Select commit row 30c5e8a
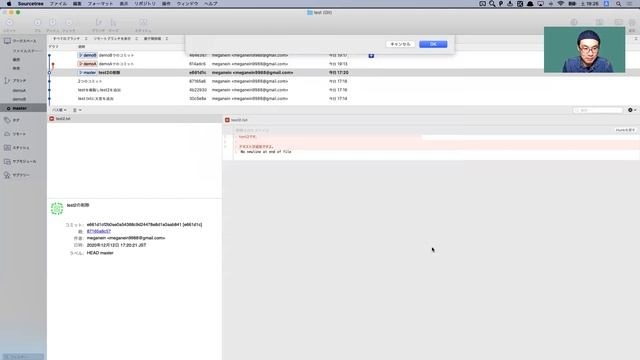Image resolution: width=640 pixels, height=360 pixels. click(343, 98)
